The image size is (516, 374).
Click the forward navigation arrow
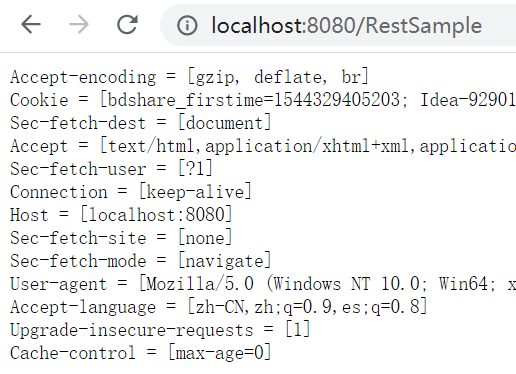coord(79,24)
